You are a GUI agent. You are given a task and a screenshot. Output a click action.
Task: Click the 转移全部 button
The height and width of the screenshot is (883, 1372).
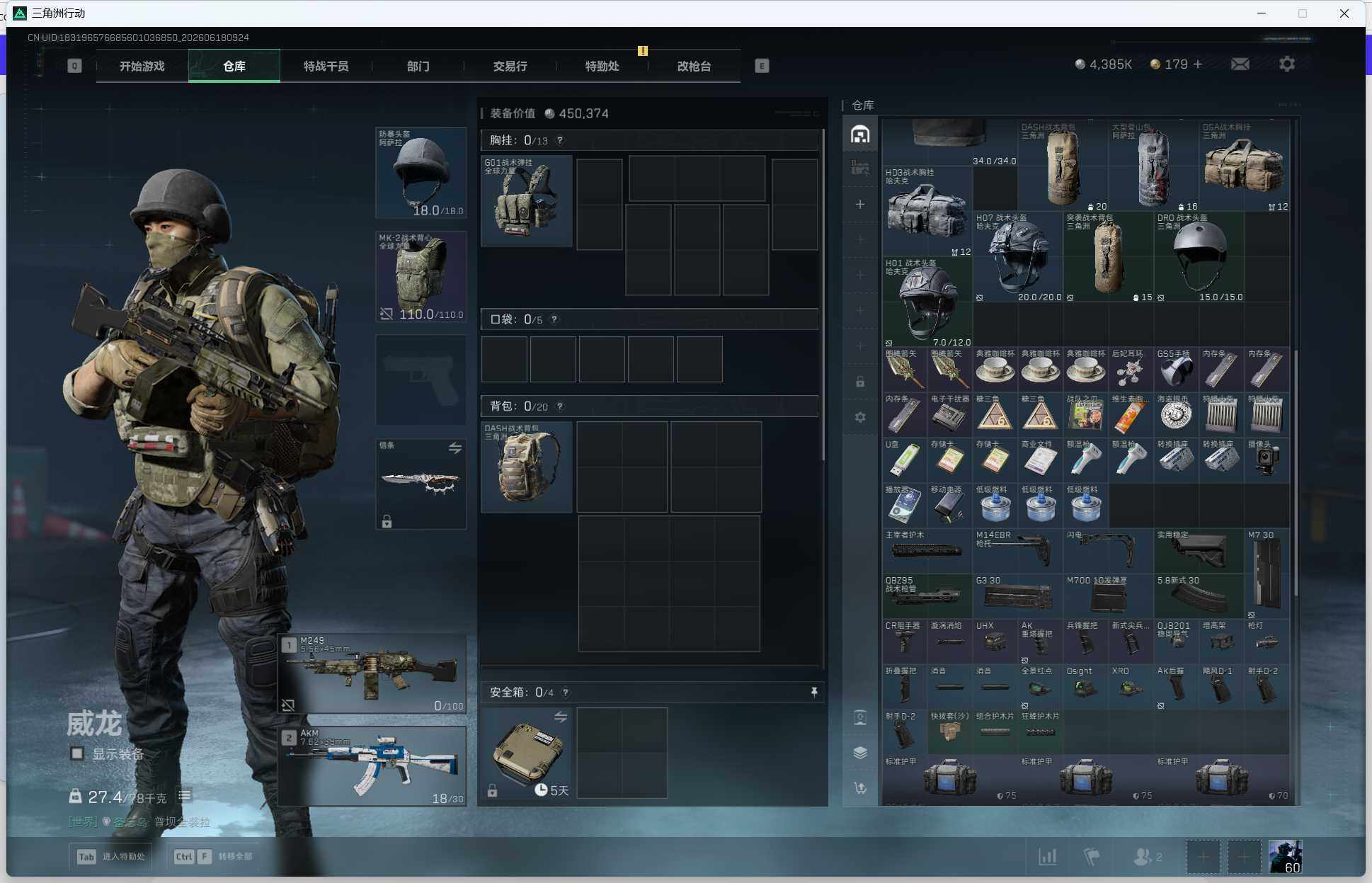[x=213, y=856]
